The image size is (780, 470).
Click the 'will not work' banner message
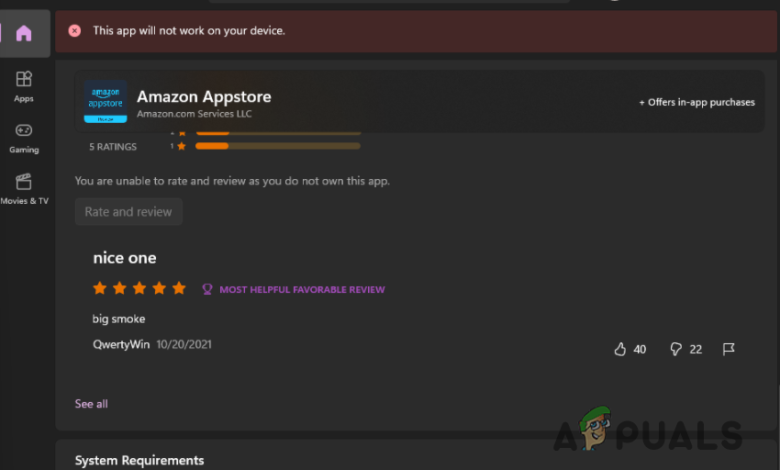point(189,31)
